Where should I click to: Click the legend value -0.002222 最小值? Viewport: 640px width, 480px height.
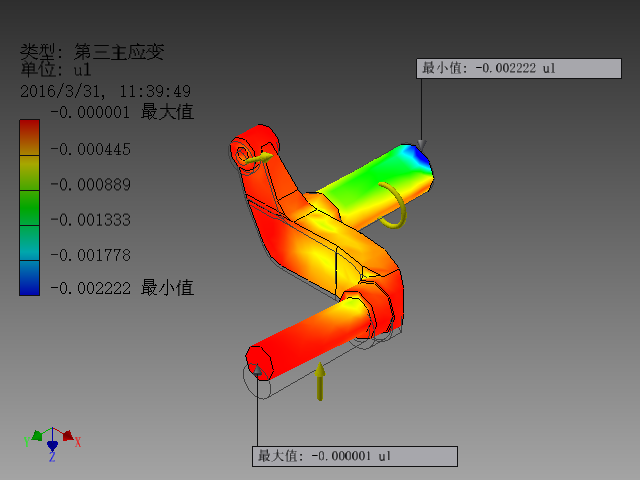tap(122, 288)
